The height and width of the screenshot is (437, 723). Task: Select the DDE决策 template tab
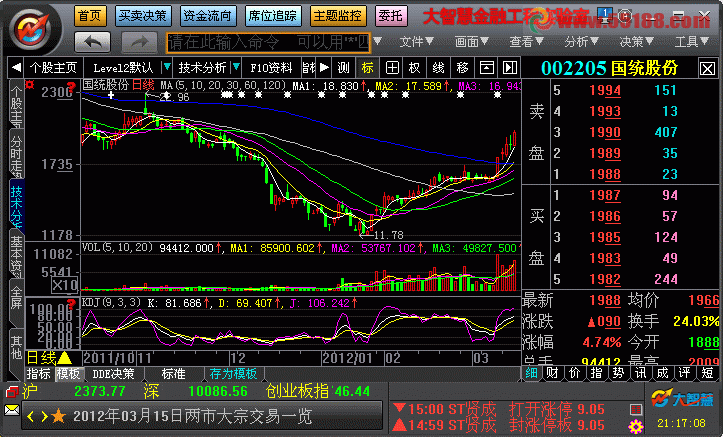coord(113,374)
